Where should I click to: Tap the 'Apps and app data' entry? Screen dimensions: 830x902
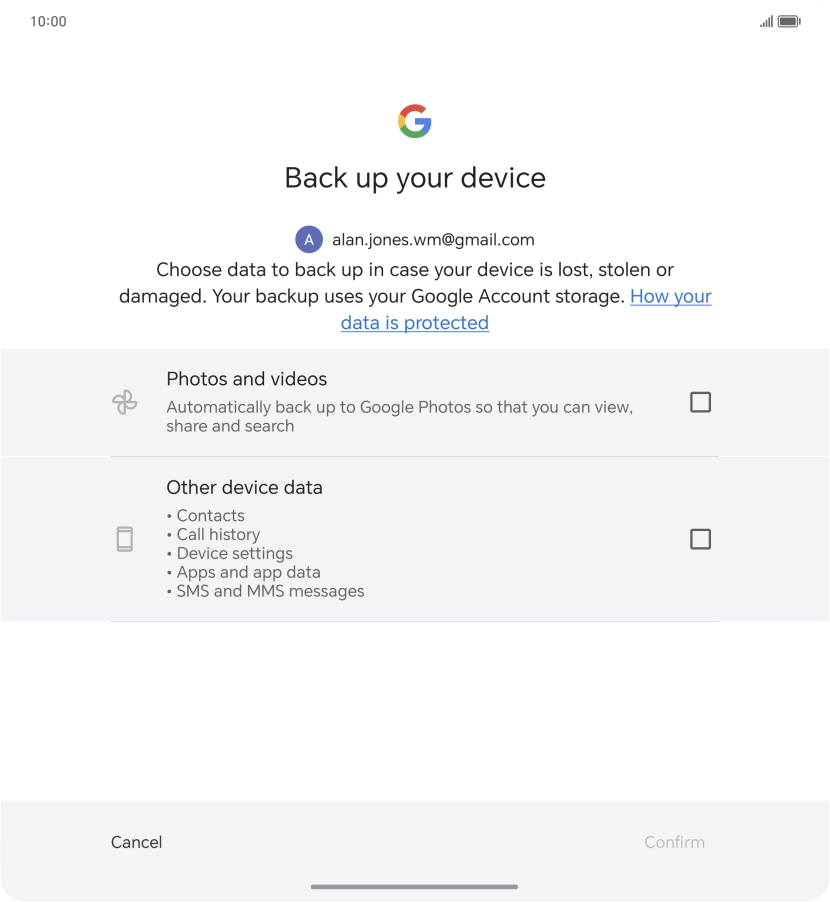pos(248,573)
